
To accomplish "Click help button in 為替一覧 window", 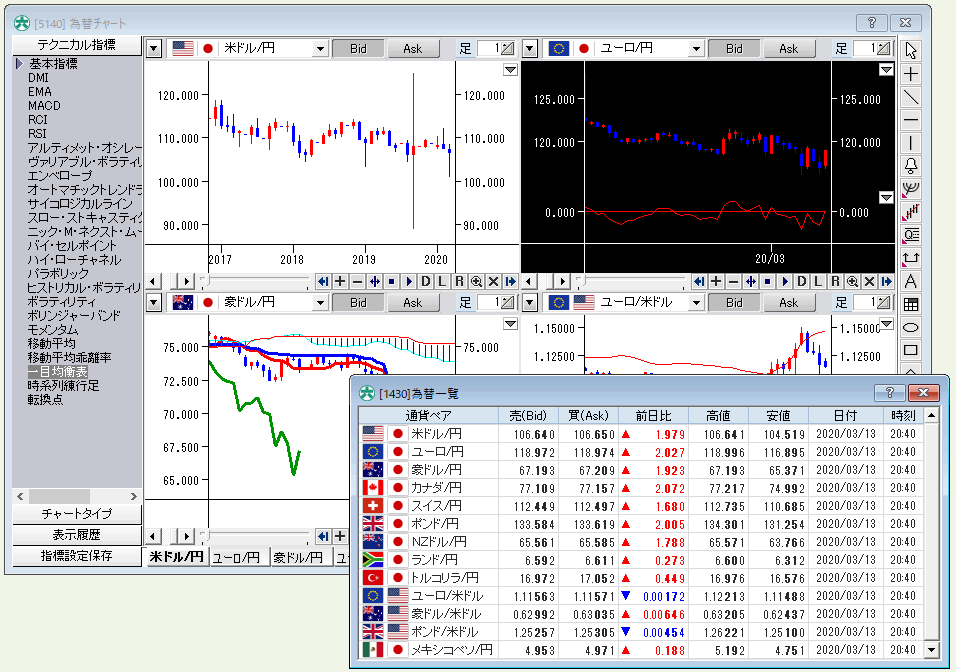I will point(890,393).
